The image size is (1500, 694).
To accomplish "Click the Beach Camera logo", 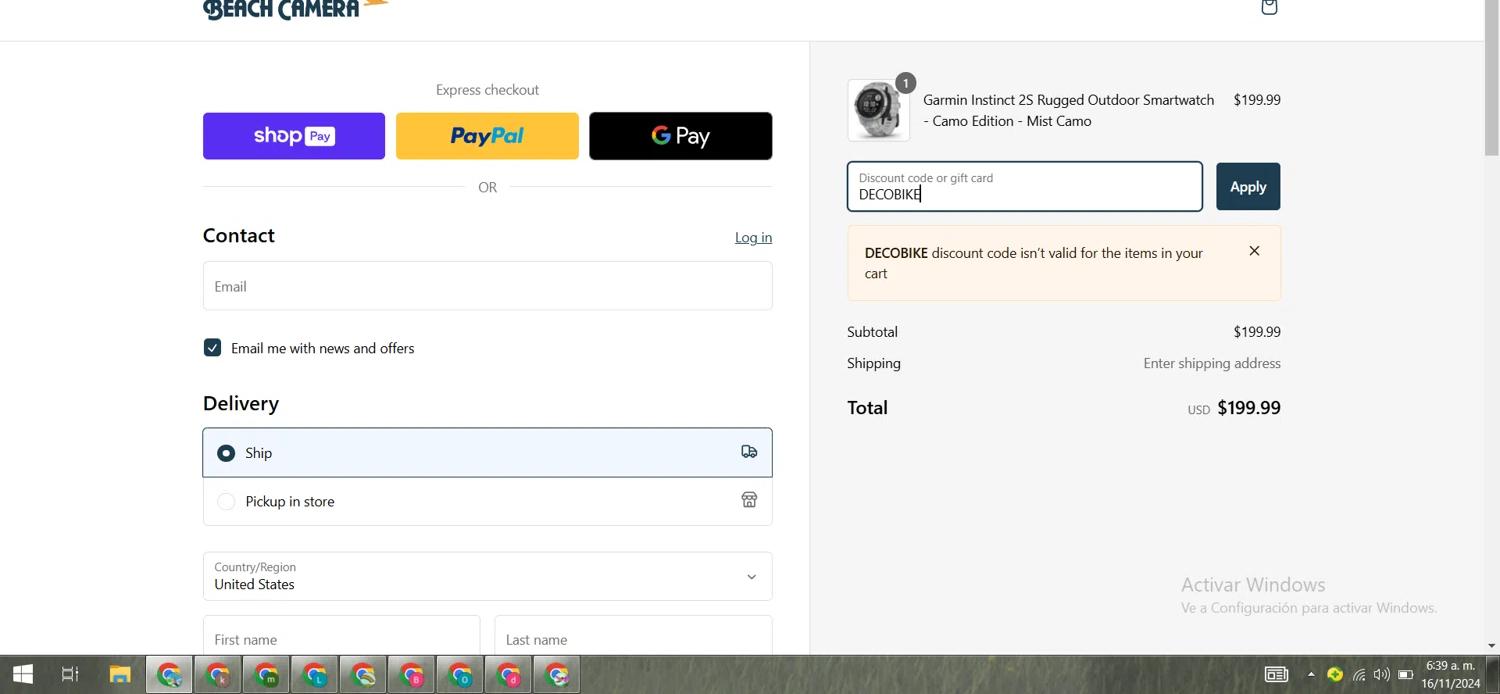I will coord(295,9).
